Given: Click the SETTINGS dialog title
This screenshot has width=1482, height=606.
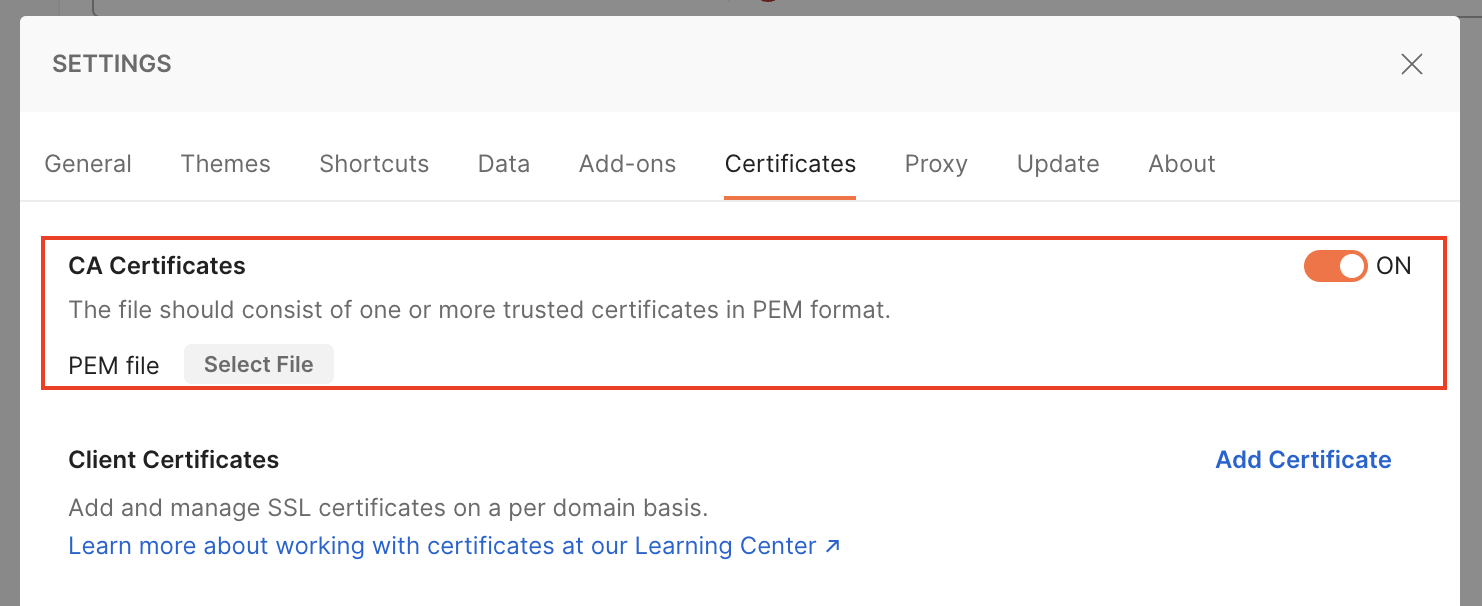Looking at the screenshot, I should click(x=111, y=63).
